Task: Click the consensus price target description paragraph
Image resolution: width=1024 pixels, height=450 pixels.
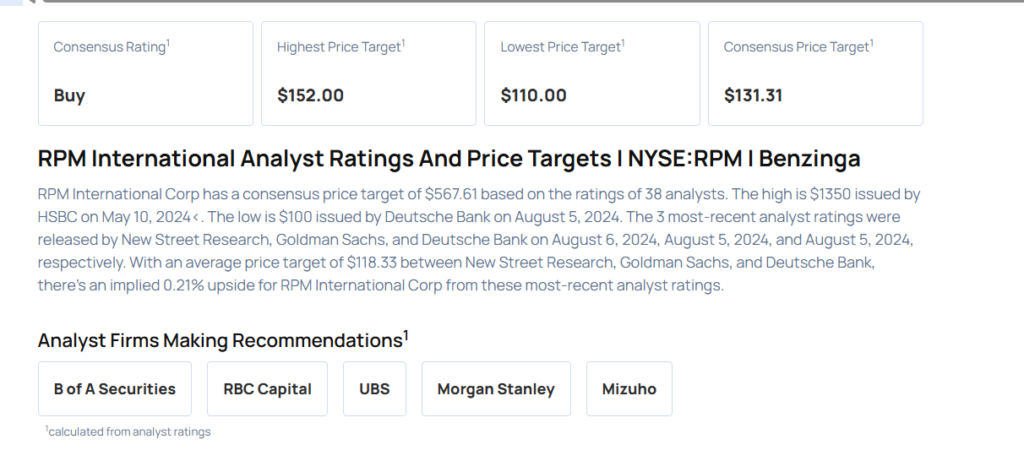Action: [480, 238]
